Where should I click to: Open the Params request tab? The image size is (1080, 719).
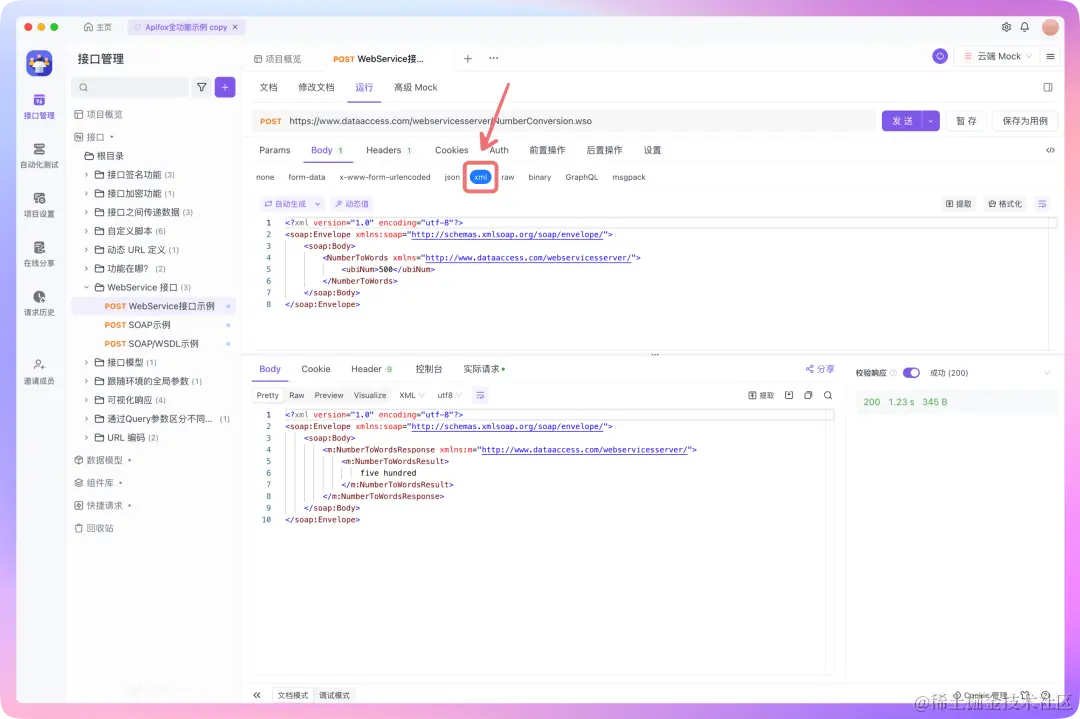click(275, 150)
